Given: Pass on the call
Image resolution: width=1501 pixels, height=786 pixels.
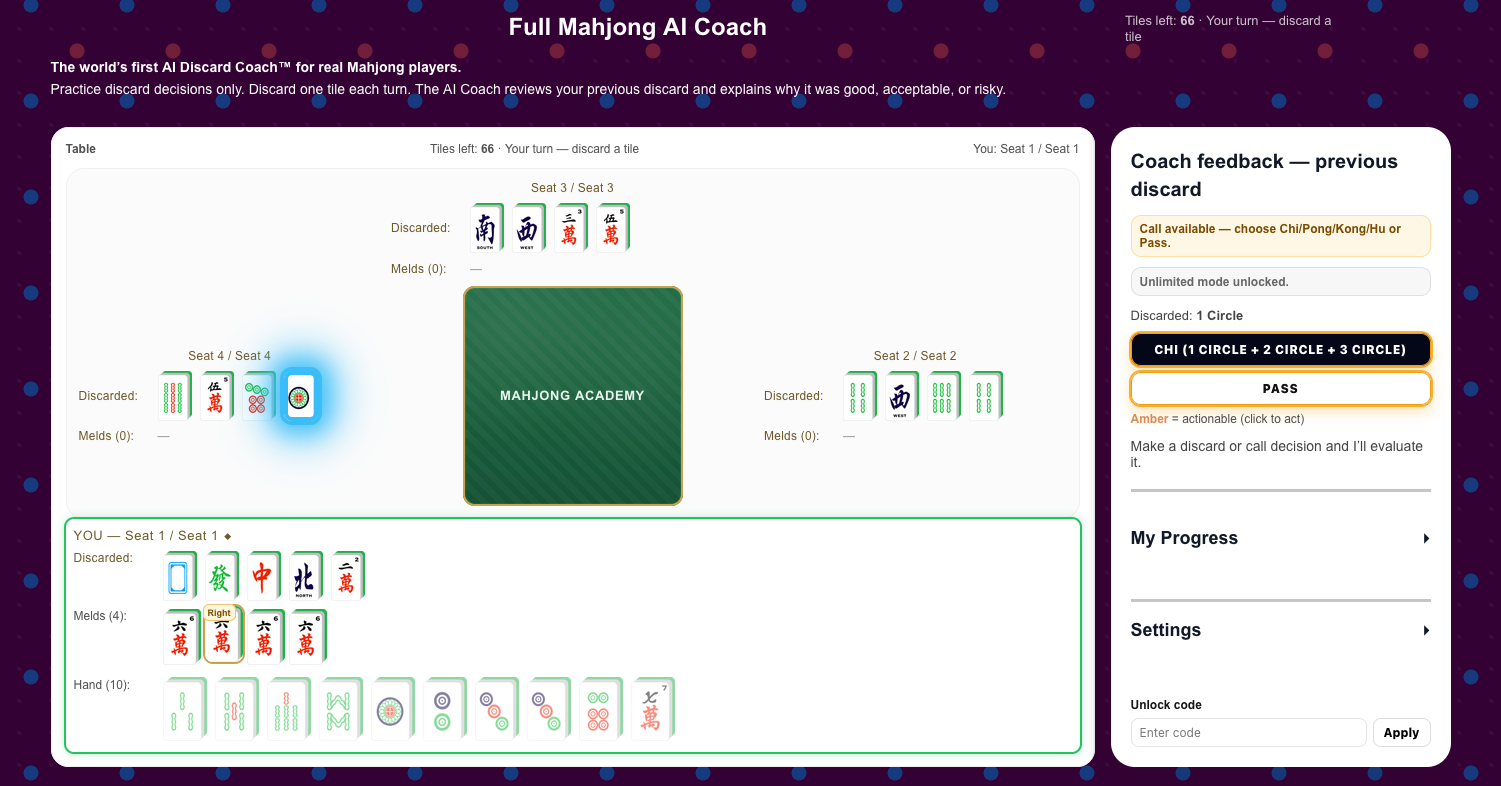Looking at the screenshot, I should (1280, 389).
